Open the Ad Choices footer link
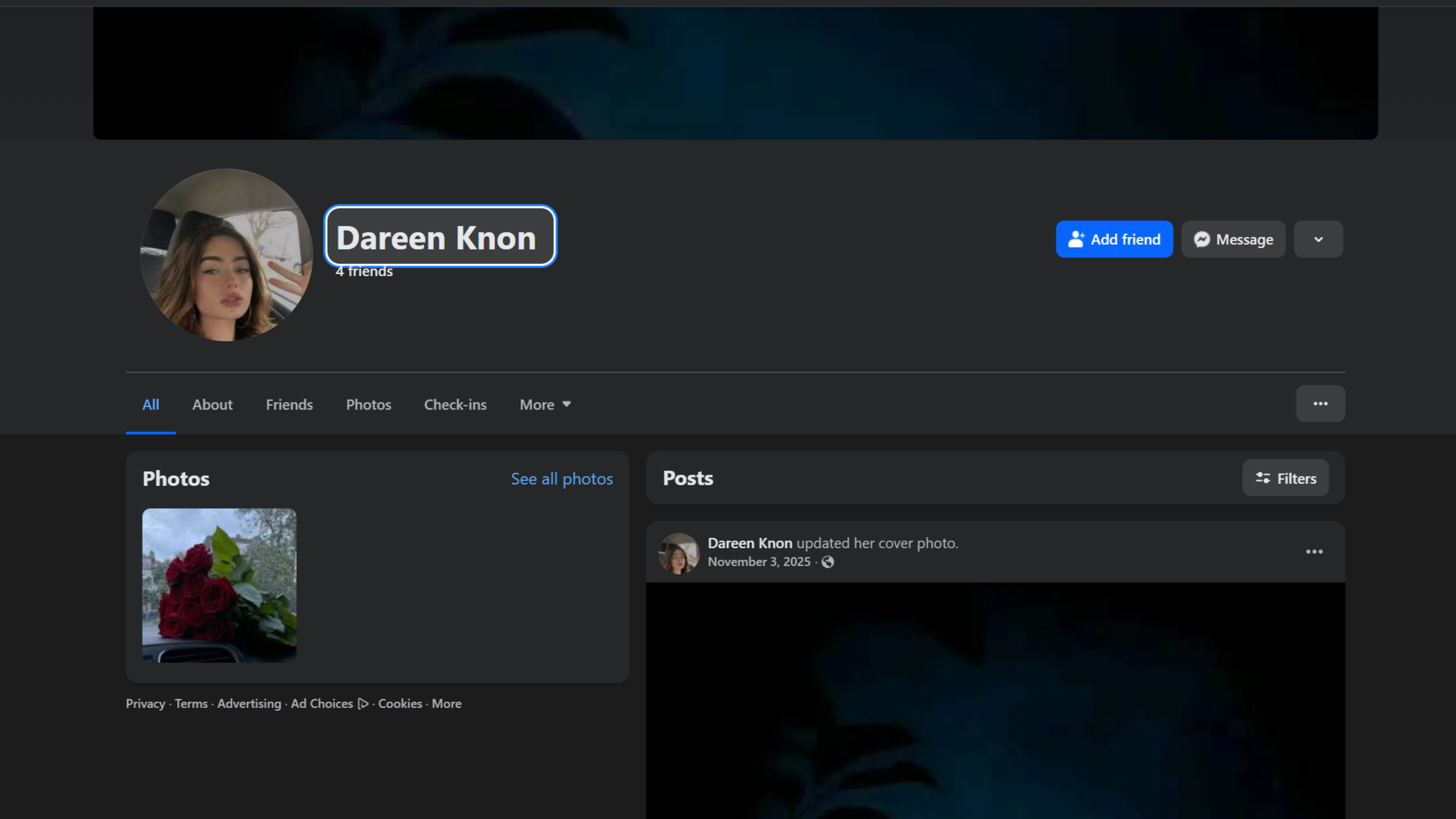Image resolution: width=1456 pixels, height=819 pixels. pos(329,704)
